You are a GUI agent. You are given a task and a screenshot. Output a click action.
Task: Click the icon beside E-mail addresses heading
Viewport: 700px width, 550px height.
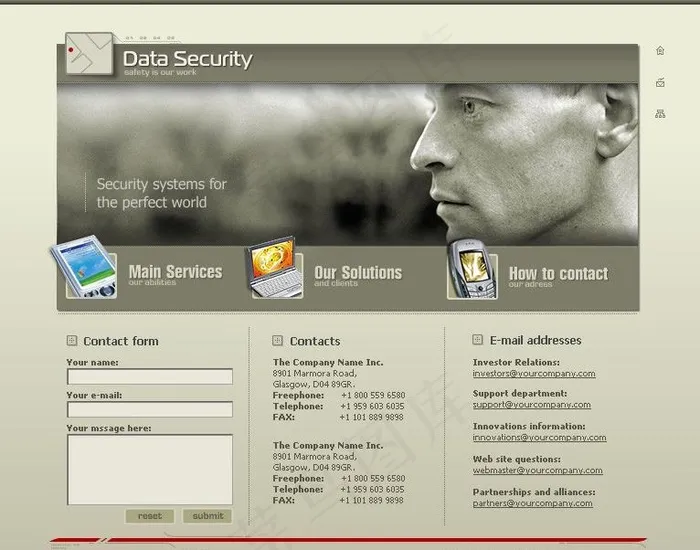pyautogui.click(x=478, y=341)
